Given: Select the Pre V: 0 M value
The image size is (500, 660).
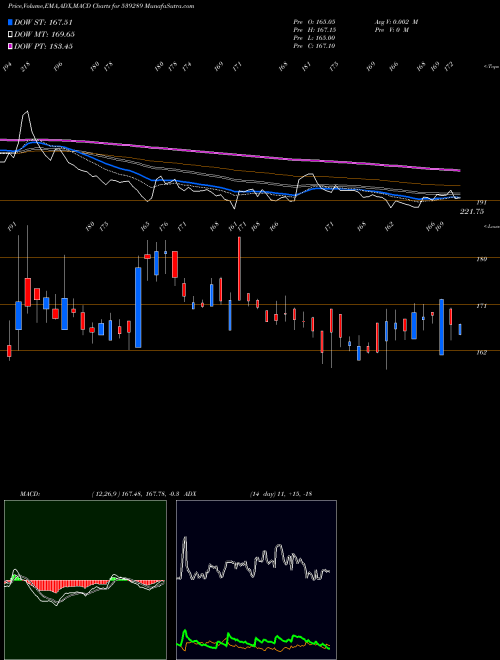Looking at the screenshot, I should (391, 30).
